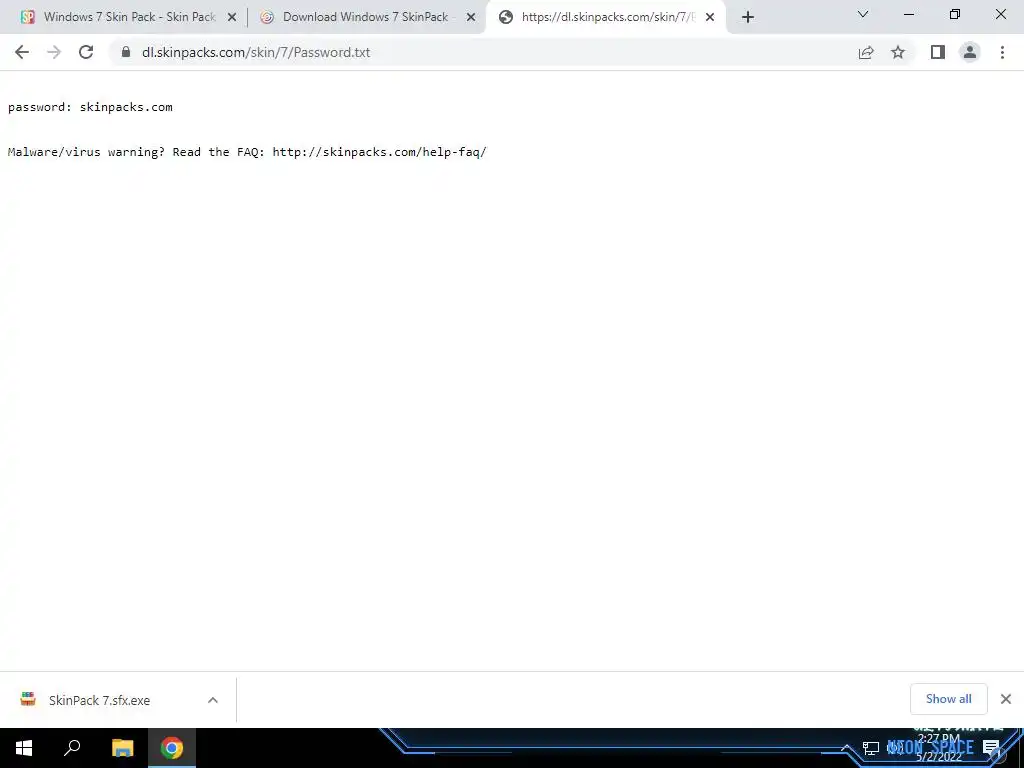Click the taskbar clock showing 2:27 PM
The height and width of the screenshot is (768, 1024).
coord(938,748)
